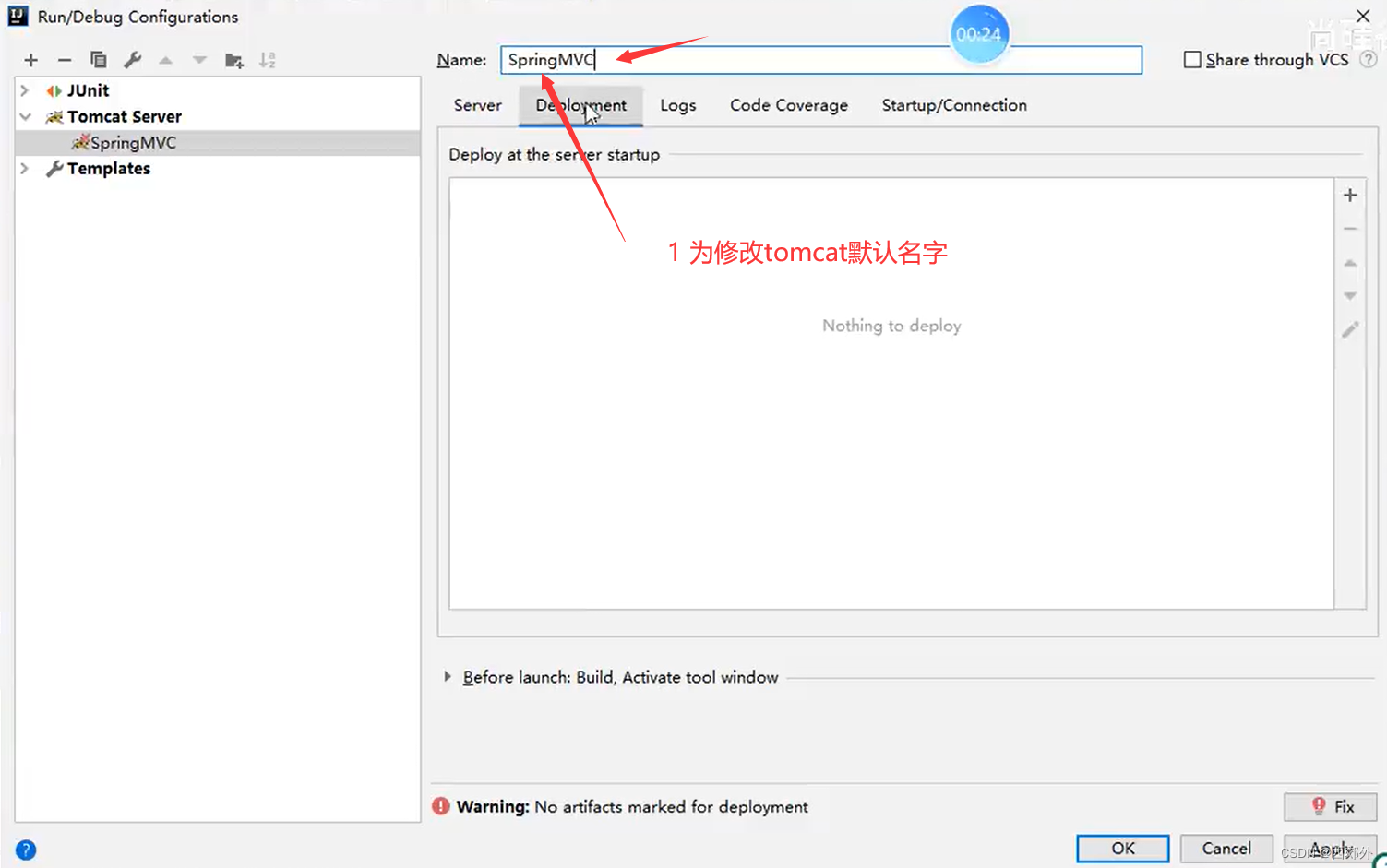Move configuration down in left toolbar

[199, 60]
